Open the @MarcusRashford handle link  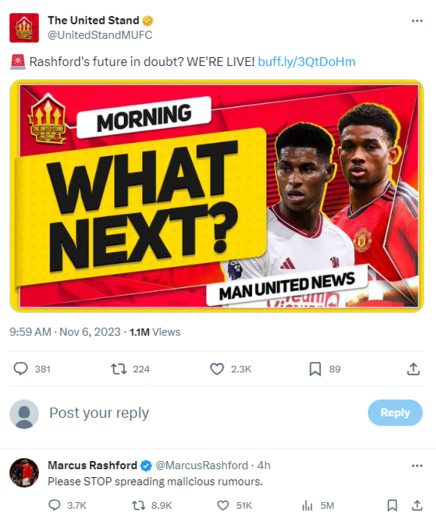(x=202, y=465)
